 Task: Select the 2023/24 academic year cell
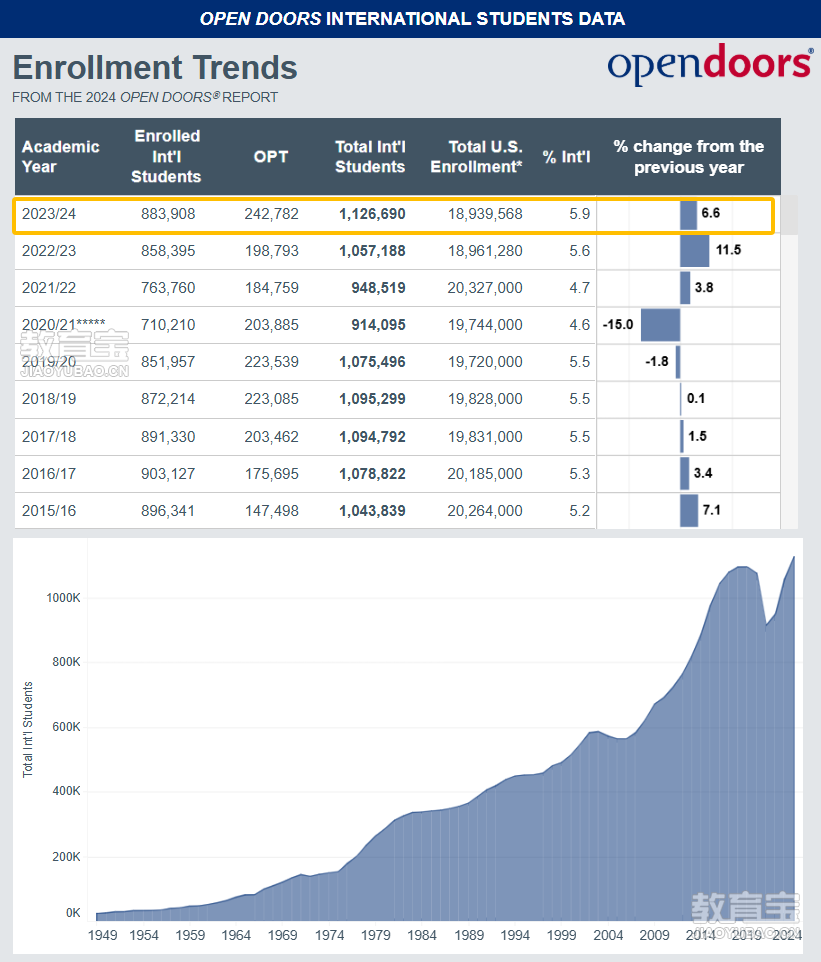(49, 214)
